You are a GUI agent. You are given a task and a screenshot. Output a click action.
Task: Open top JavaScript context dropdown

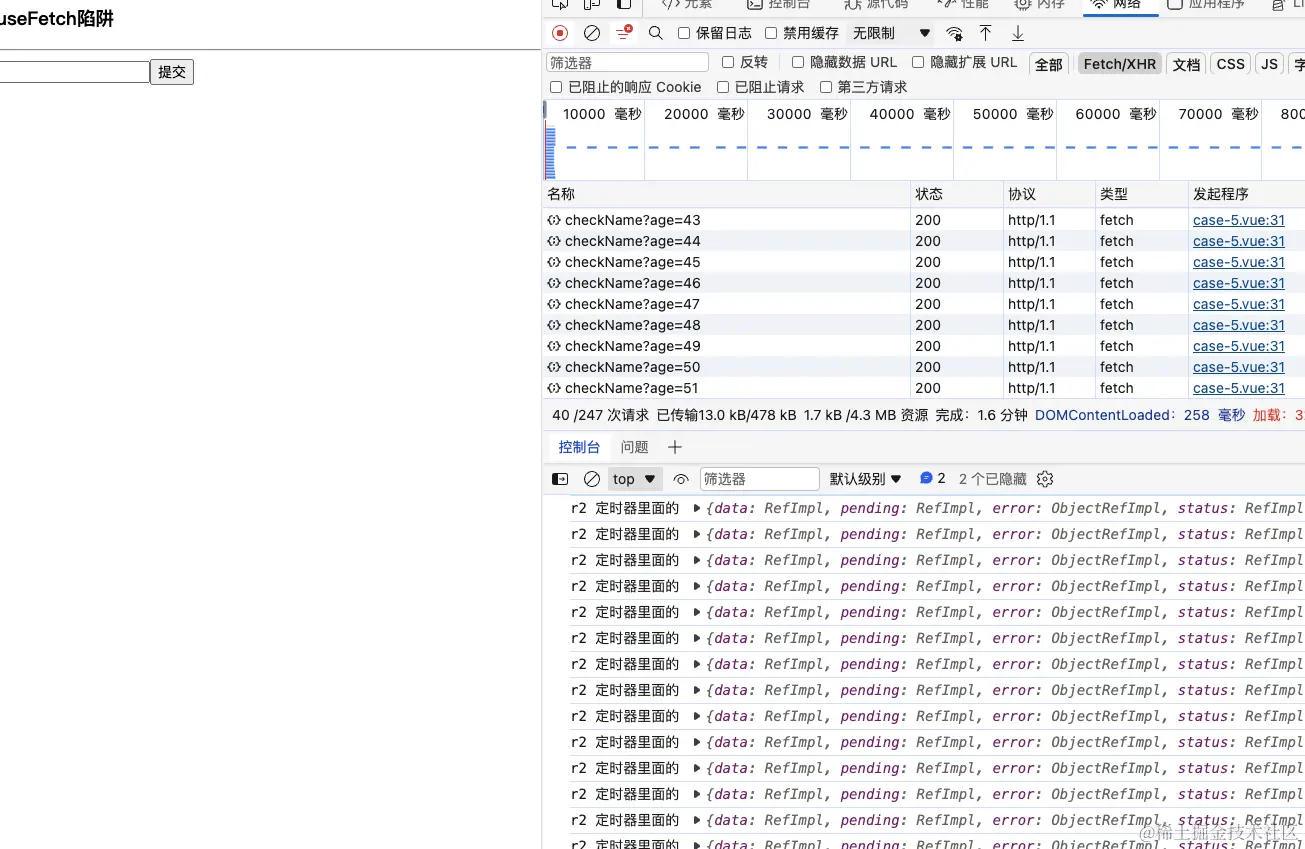tap(635, 479)
